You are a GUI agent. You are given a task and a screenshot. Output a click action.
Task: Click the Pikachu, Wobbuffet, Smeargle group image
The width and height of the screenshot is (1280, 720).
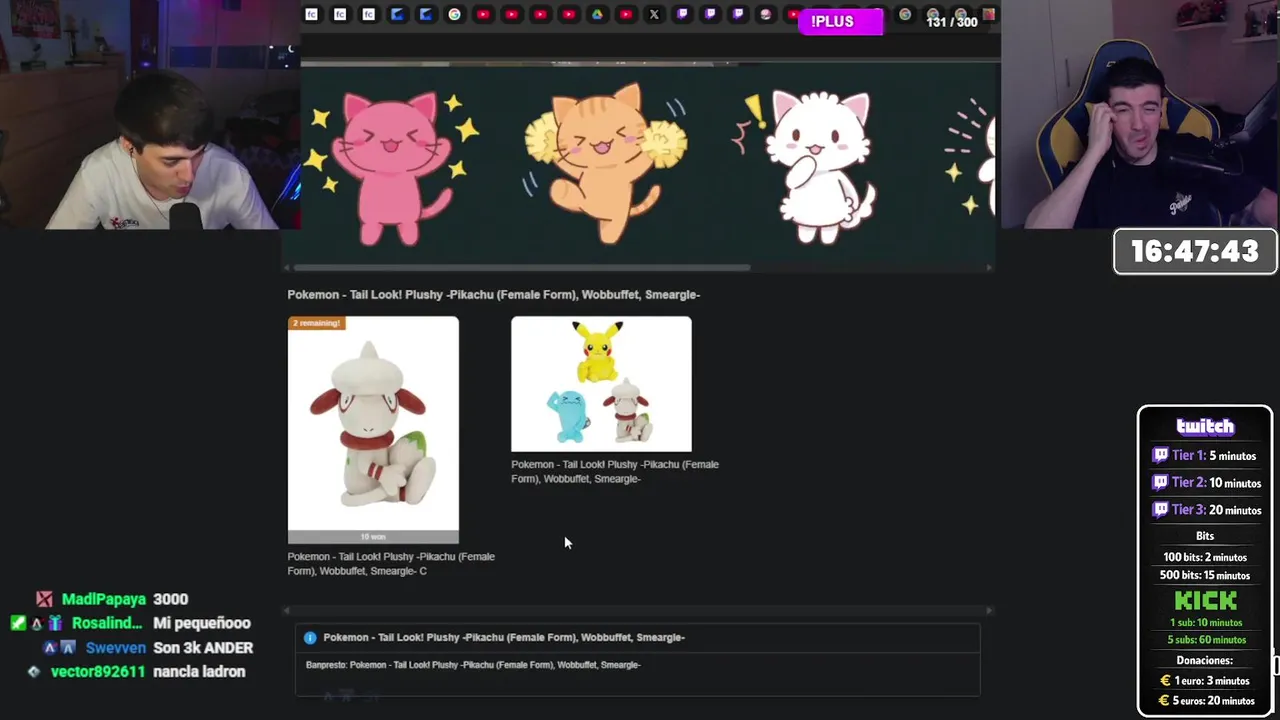601,384
